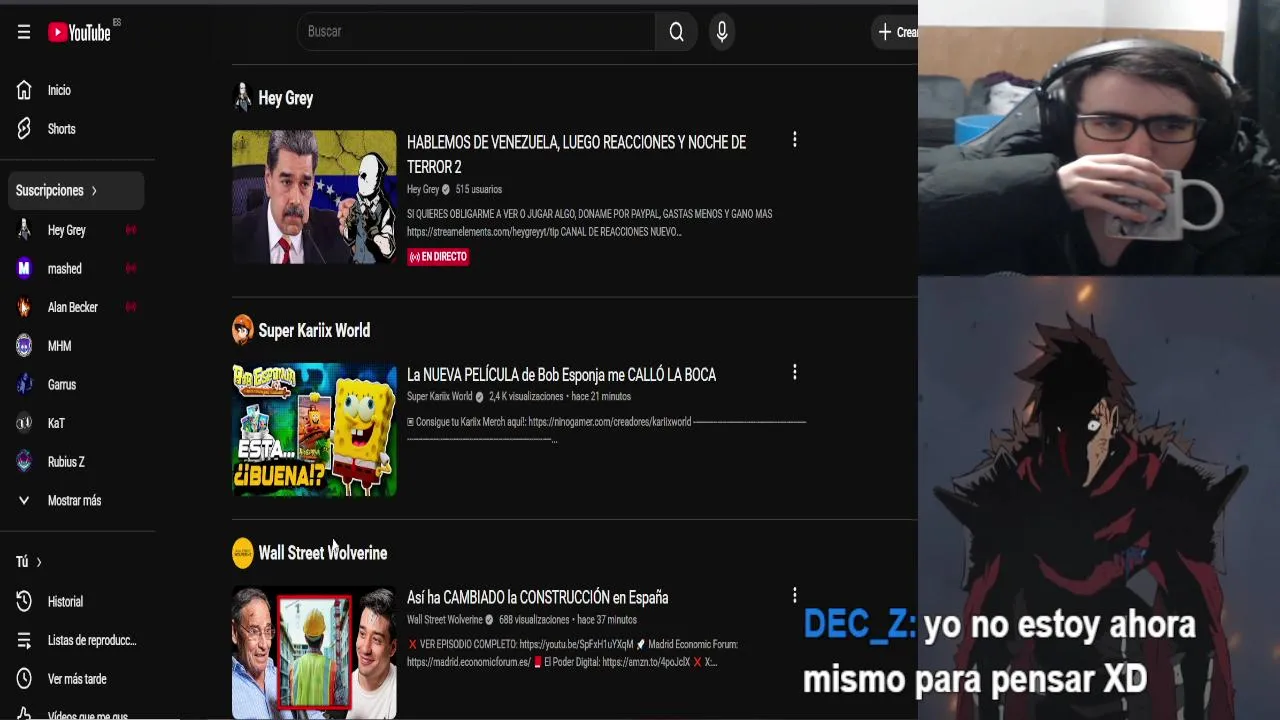Focus the Buscar search field

[x=477, y=32]
